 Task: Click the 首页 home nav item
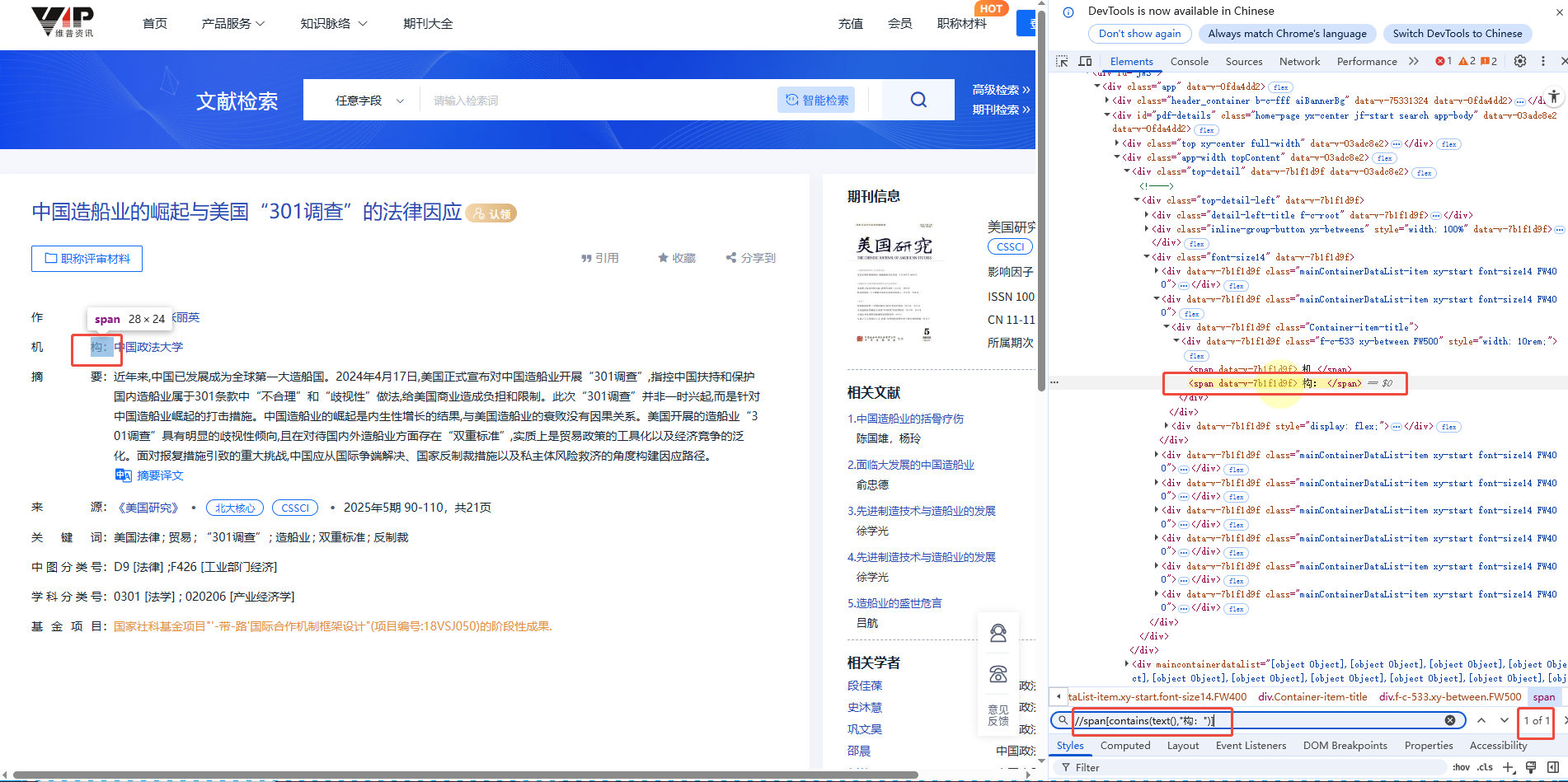pos(155,24)
